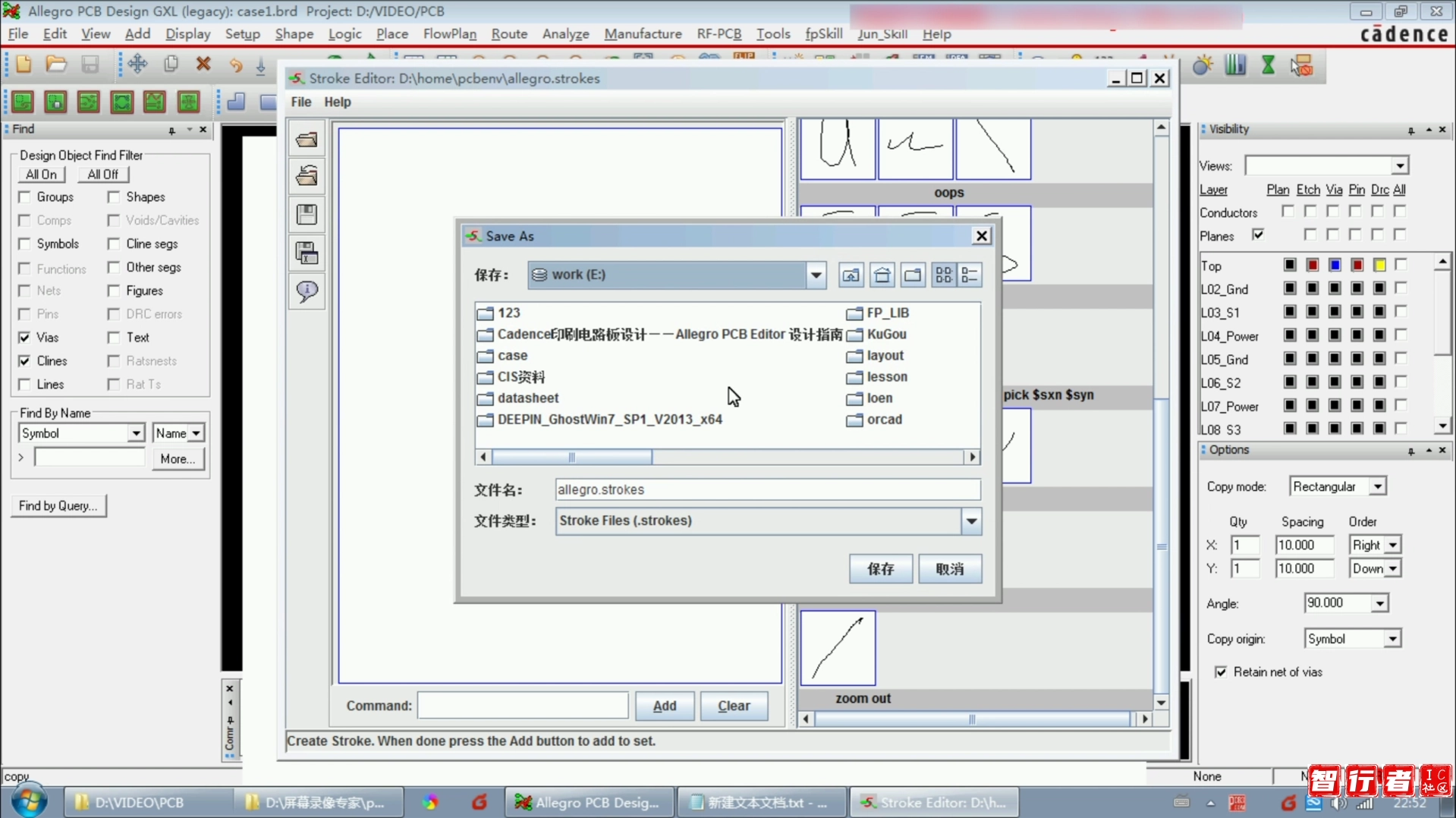
Task: Click the New file icon in Allegro toolbar
Action: point(24,64)
